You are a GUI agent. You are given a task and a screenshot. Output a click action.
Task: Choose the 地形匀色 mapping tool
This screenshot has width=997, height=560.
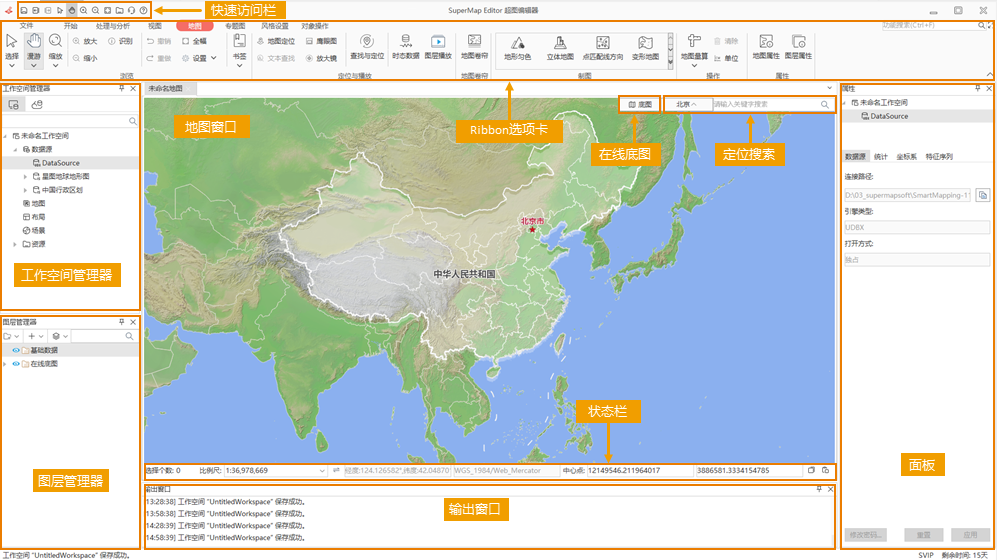[517, 43]
